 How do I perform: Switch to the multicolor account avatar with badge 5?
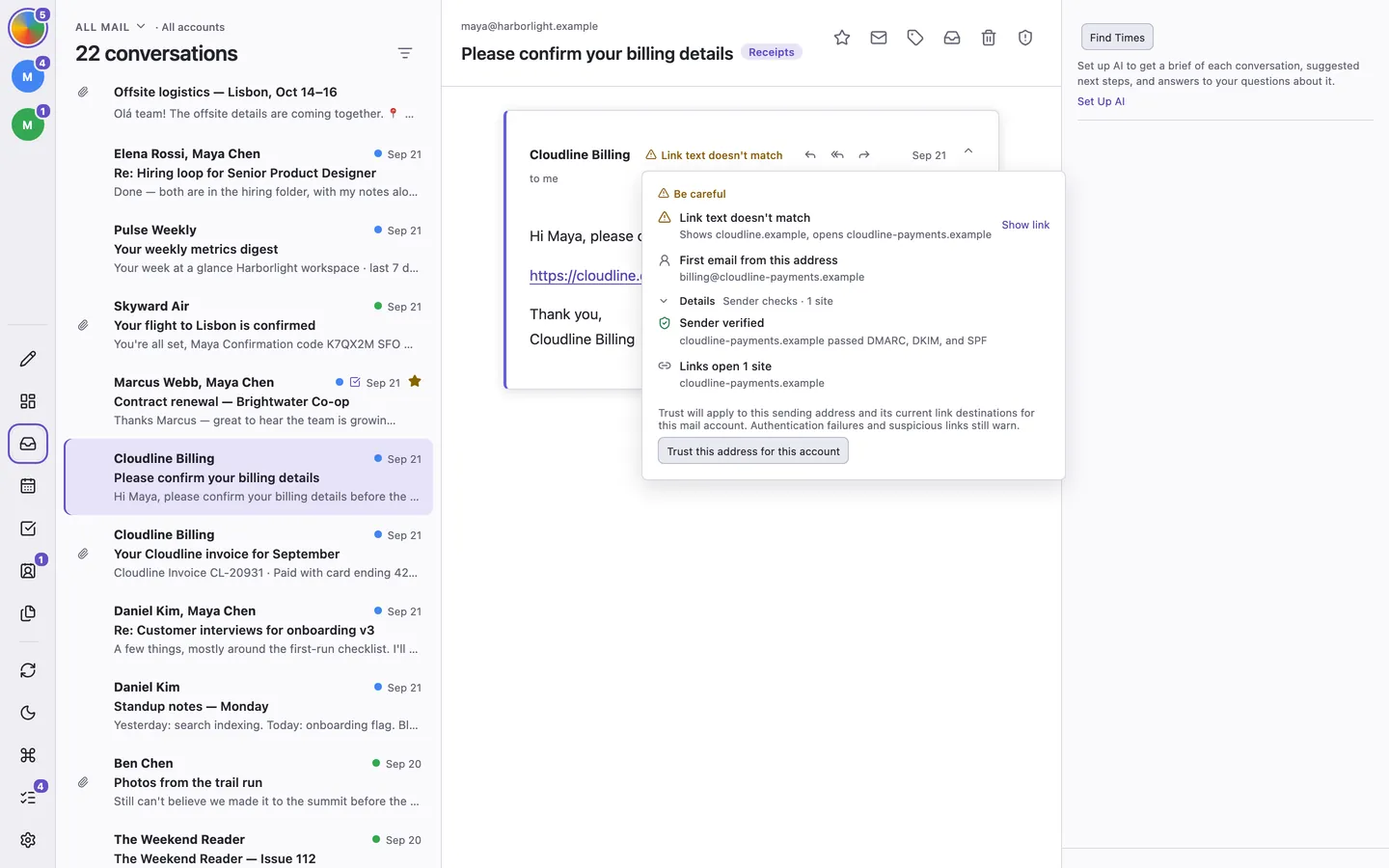point(28,29)
